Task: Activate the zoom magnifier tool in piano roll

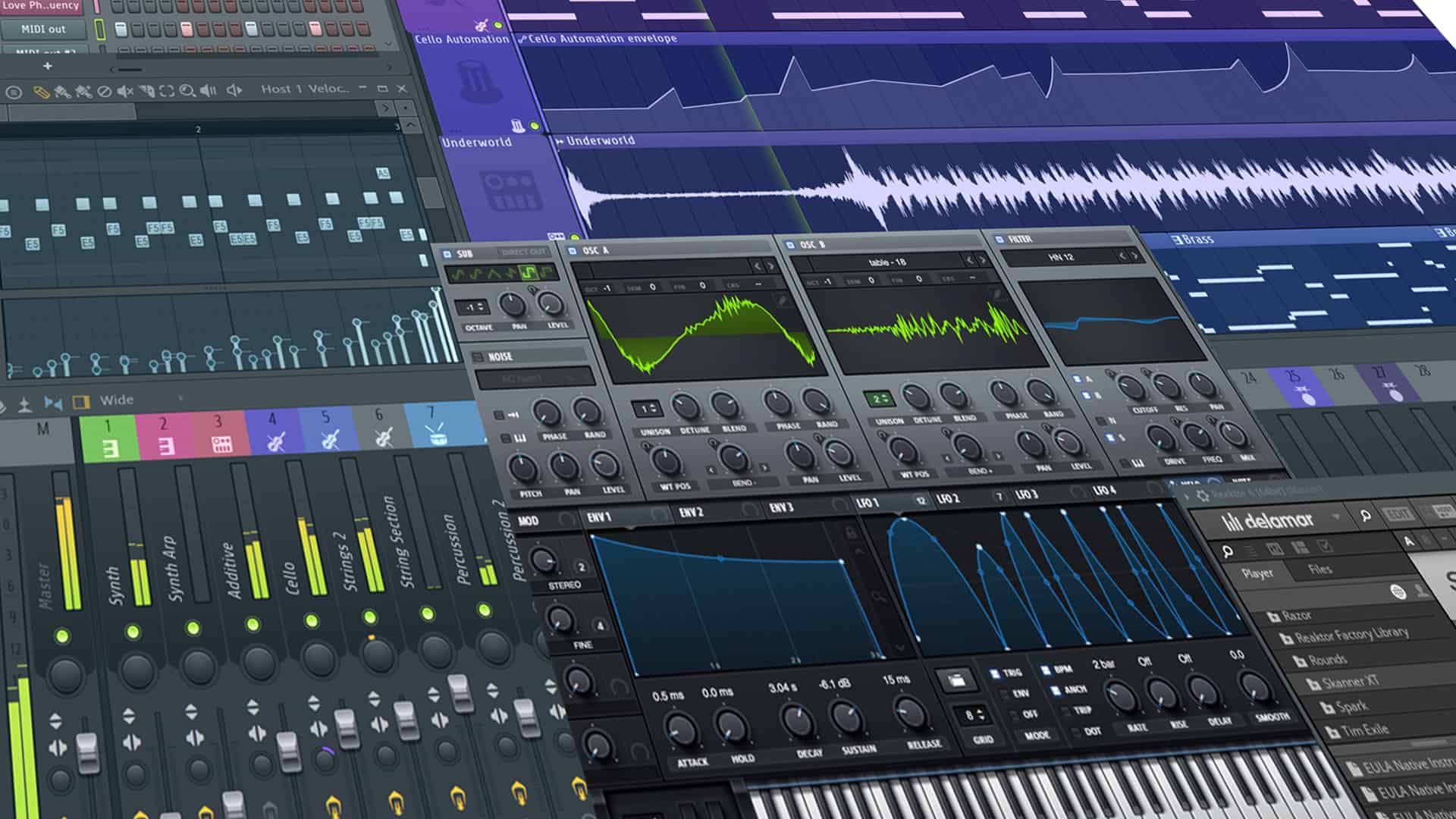Action: (187, 91)
